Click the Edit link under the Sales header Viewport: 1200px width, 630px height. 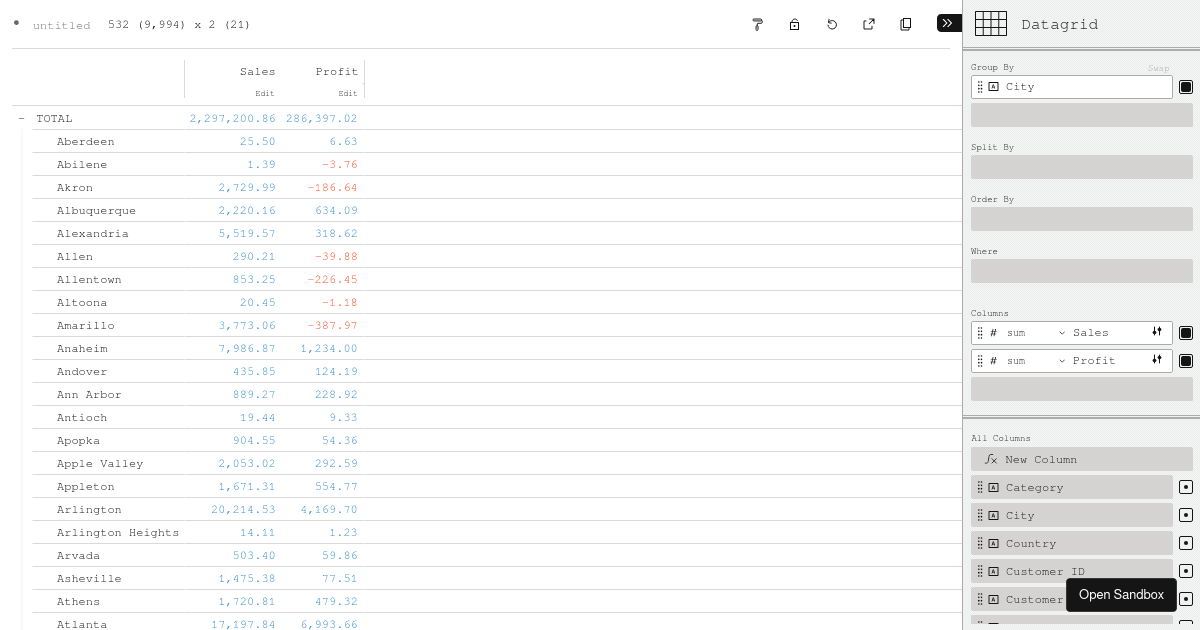(264, 93)
